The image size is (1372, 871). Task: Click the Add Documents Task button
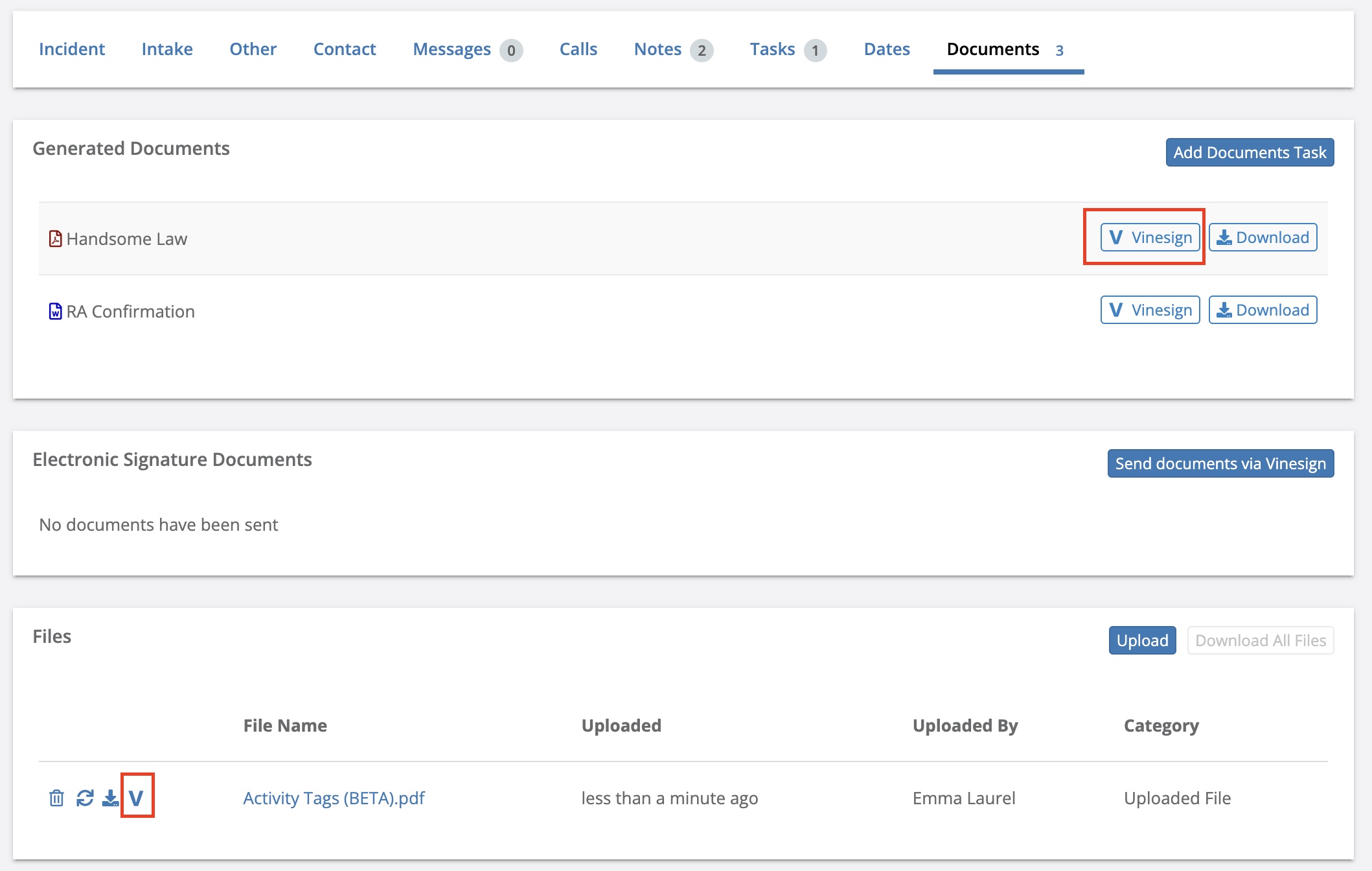point(1249,152)
